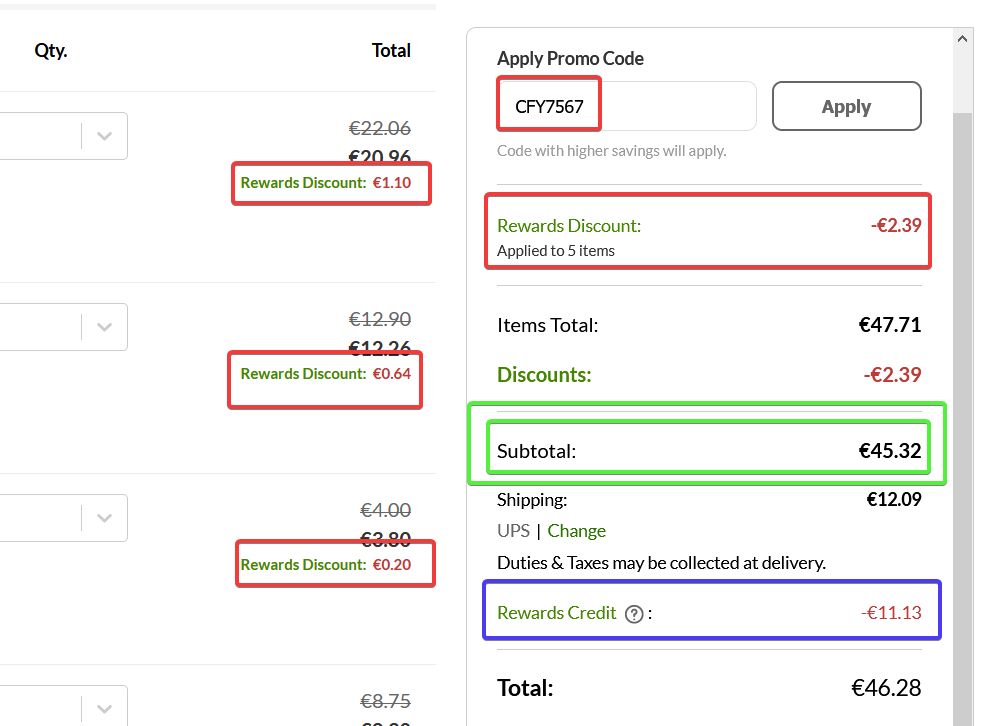Click the Total column header
1005x726 pixels.
pyautogui.click(x=391, y=50)
